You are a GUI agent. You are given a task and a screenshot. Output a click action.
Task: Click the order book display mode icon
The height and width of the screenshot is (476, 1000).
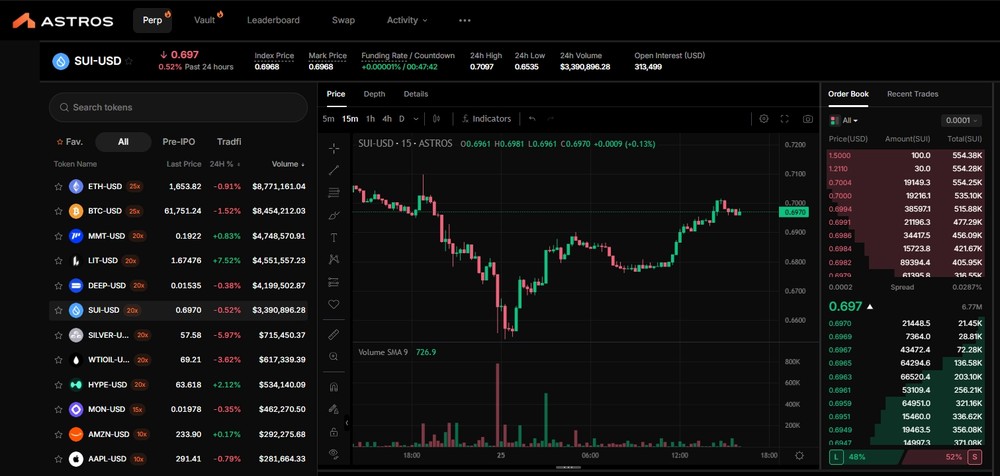pyautogui.click(x=834, y=121)
